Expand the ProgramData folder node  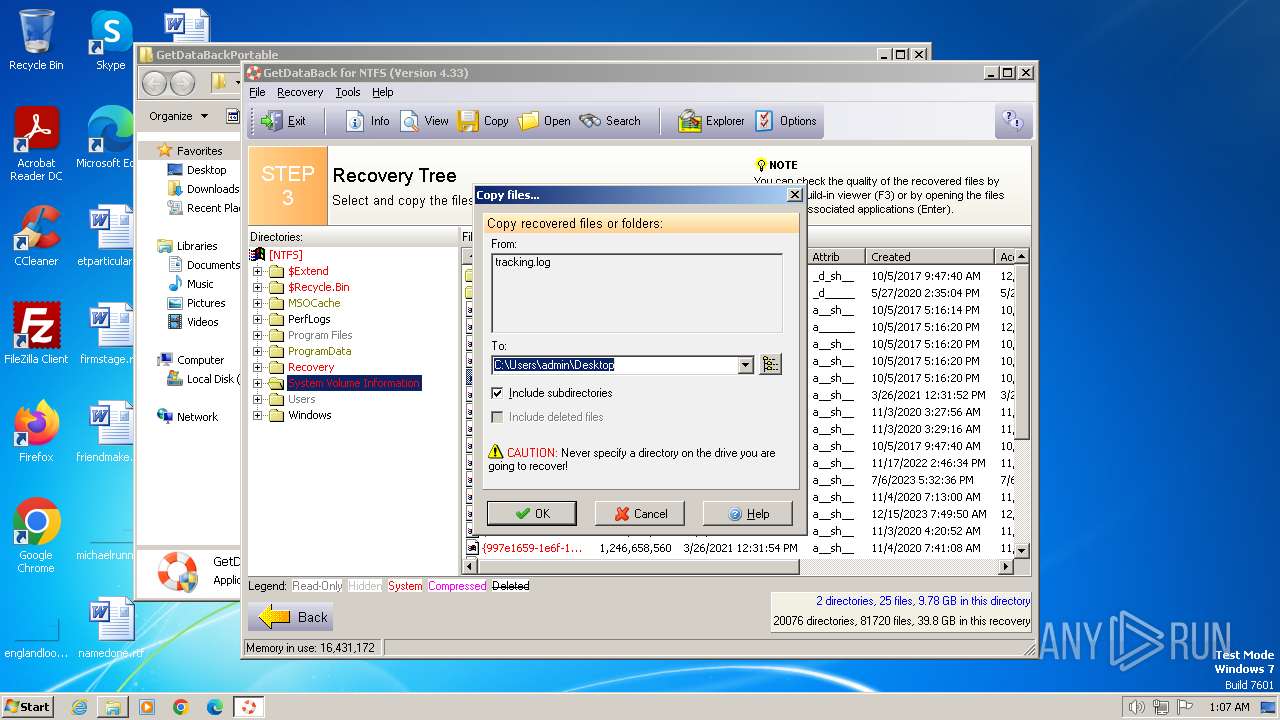pyautogui.click(x=258, y=351)
